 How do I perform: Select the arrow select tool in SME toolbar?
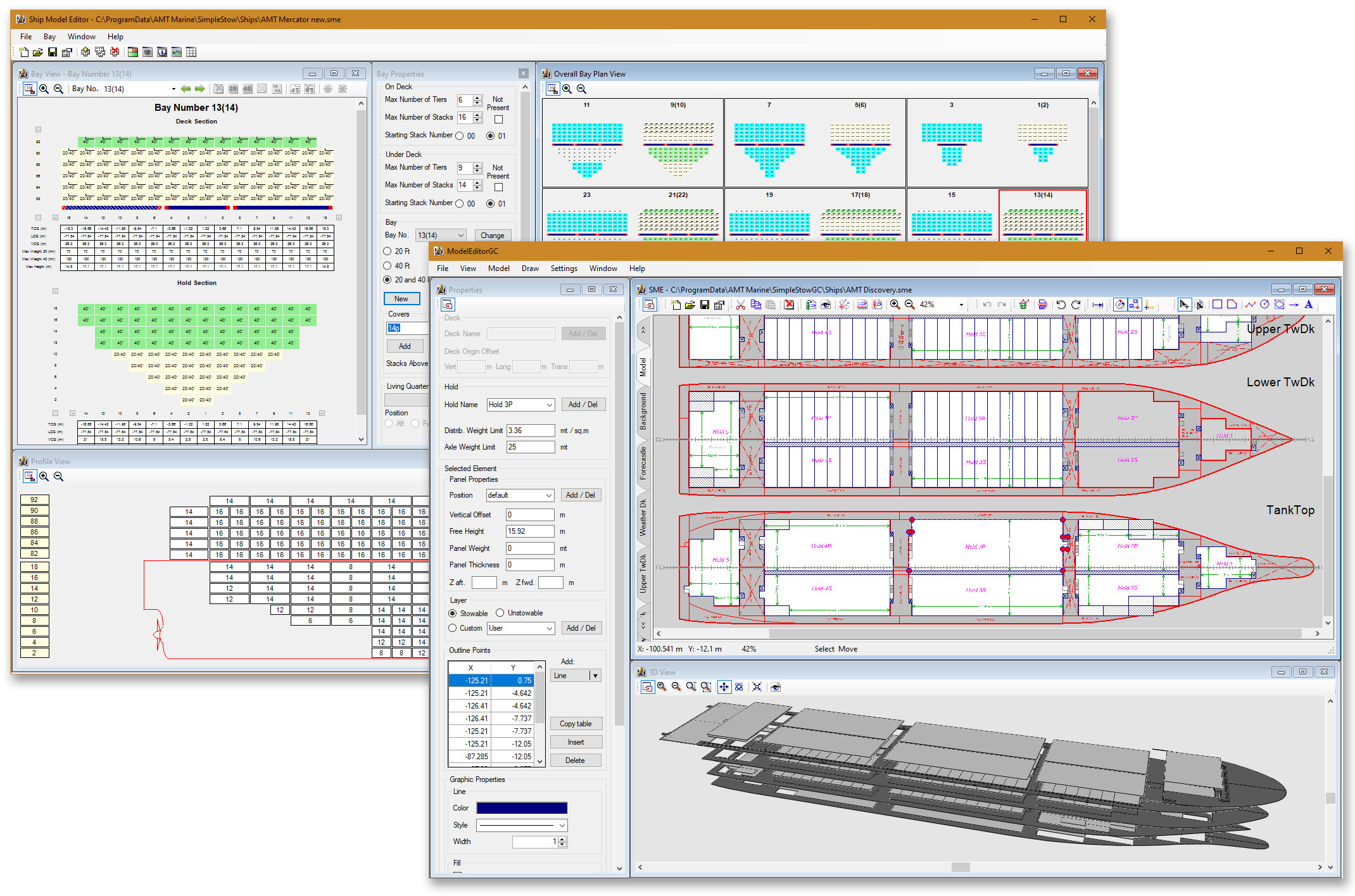pos(1183,305)
